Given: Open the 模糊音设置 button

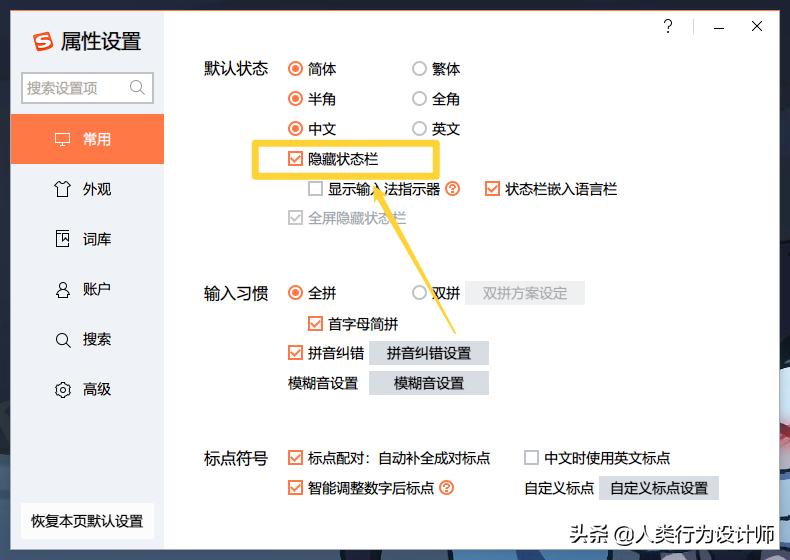Looking at the screenshot, I should point(429,383).
